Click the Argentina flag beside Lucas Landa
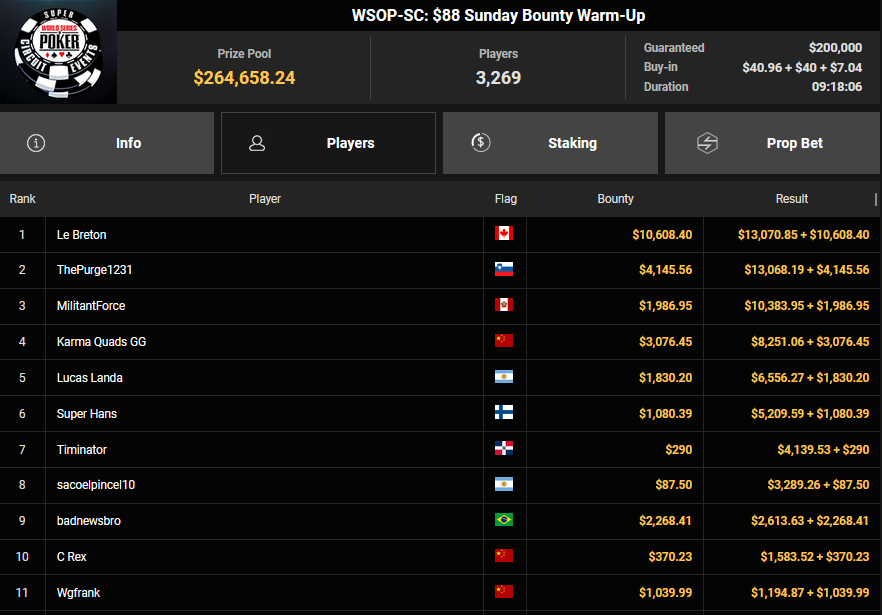The width and height of the screenshot is (882, 615). (x=504, y=377)
